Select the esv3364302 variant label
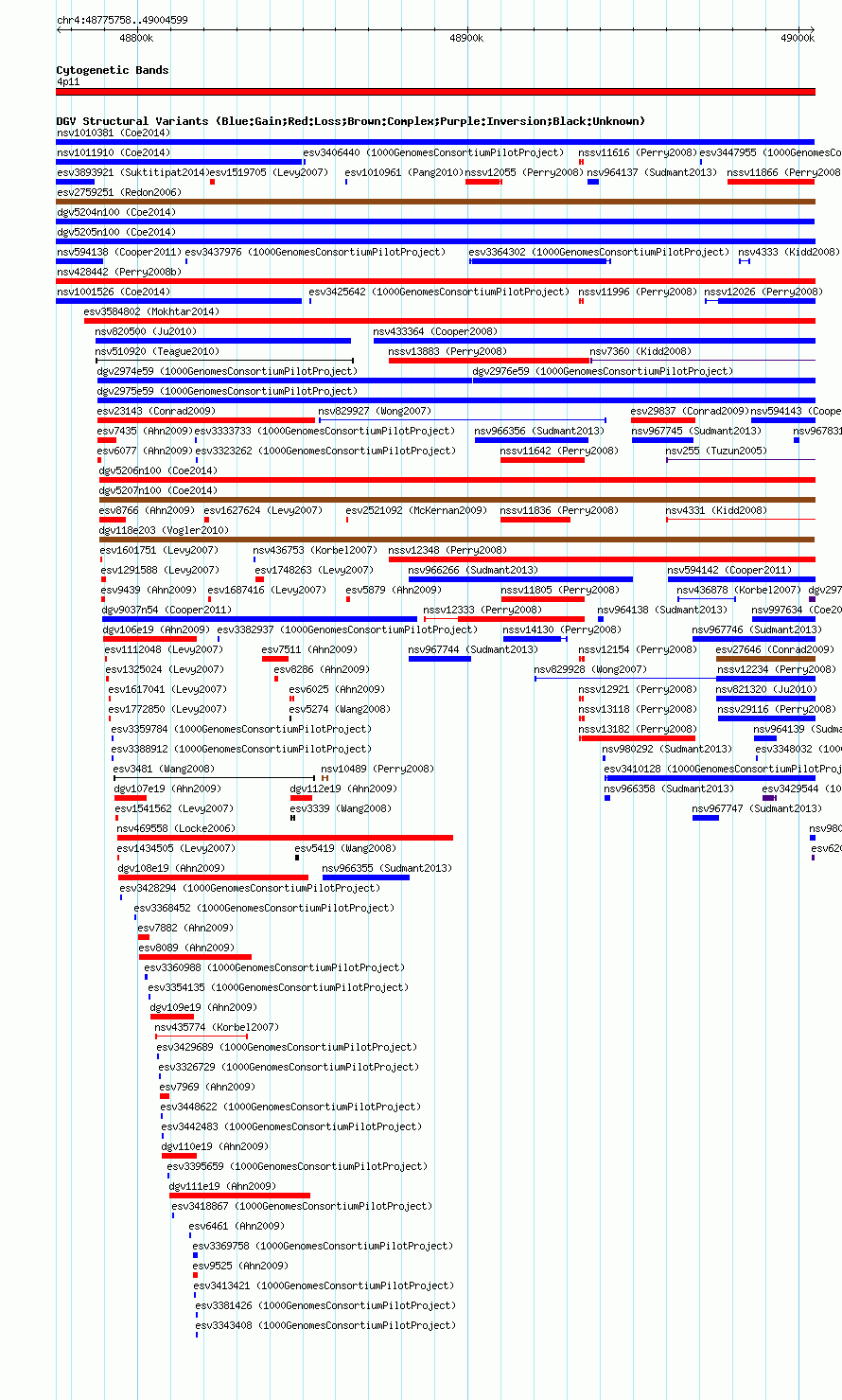The image size is (842, 1400). [599, 253]
